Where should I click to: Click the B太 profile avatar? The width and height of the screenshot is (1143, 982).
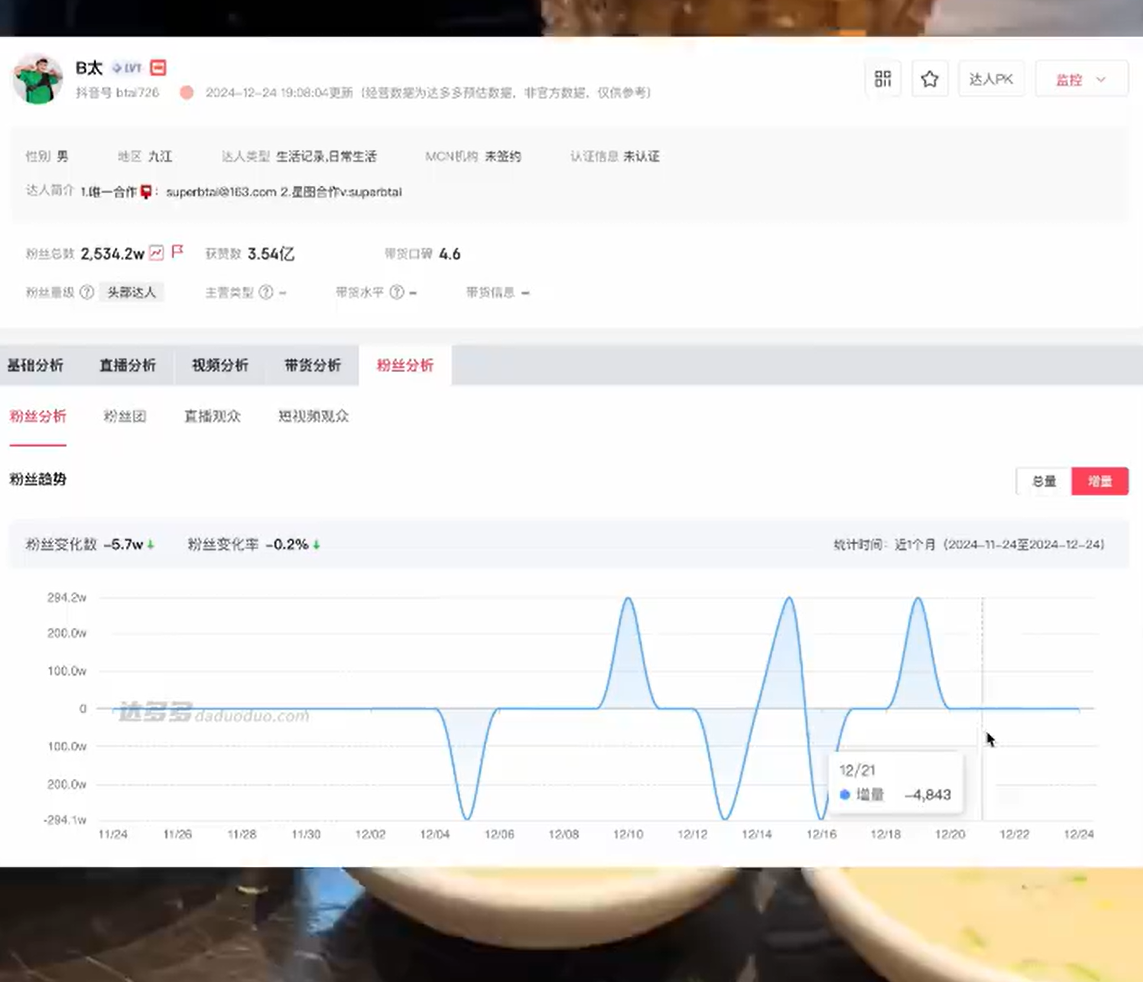(37, 79)
